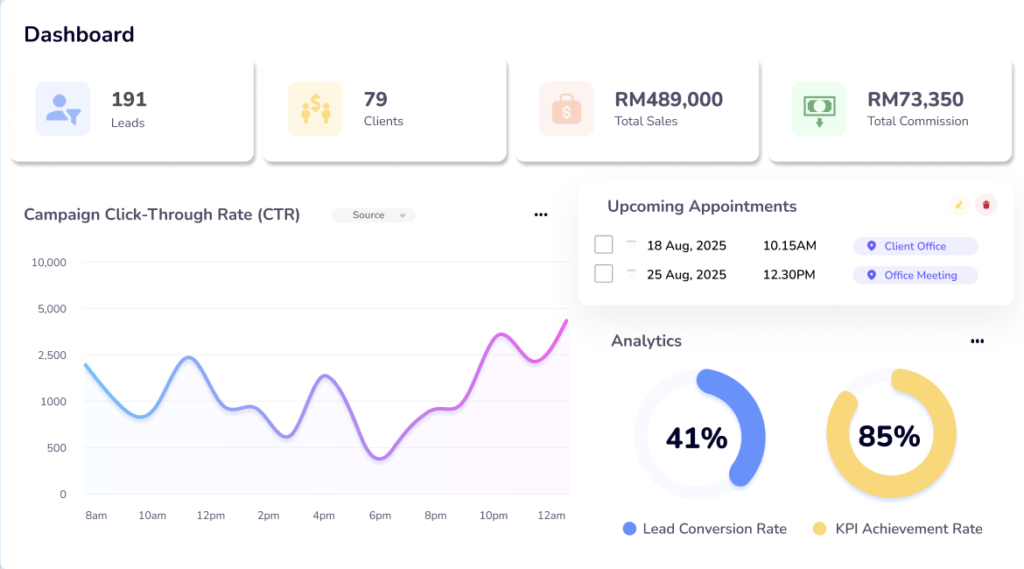The image size is (1024, 569).
Task: Click the yellow KPI Achievement Rate legend dot
Action: point(820,529)
